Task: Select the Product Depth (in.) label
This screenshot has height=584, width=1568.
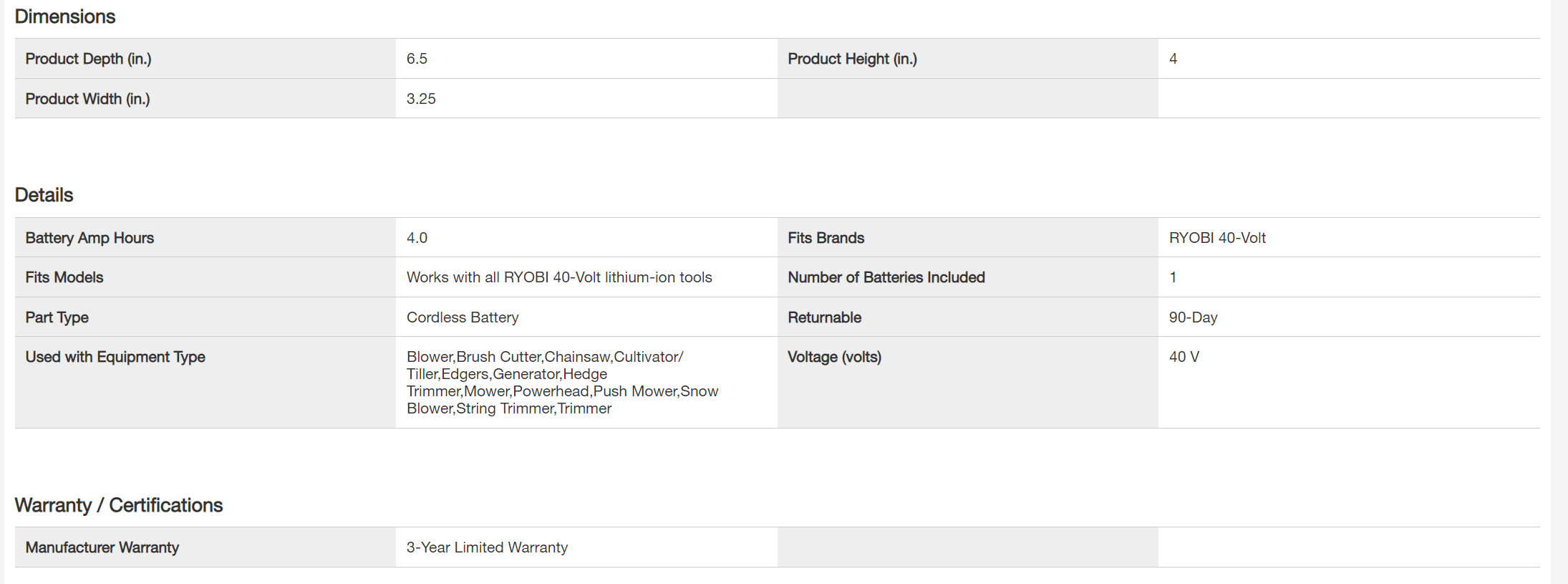Action: pos(88,59)
